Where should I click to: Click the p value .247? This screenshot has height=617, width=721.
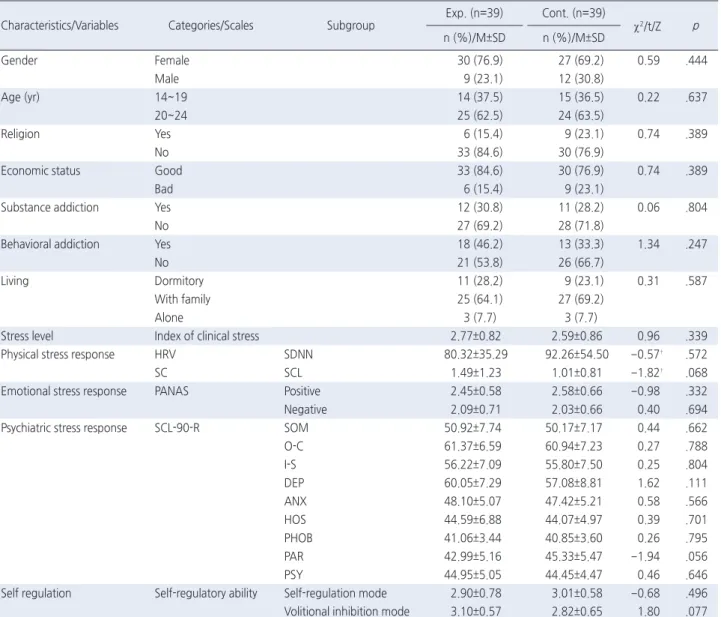click(x=696, y=244)
